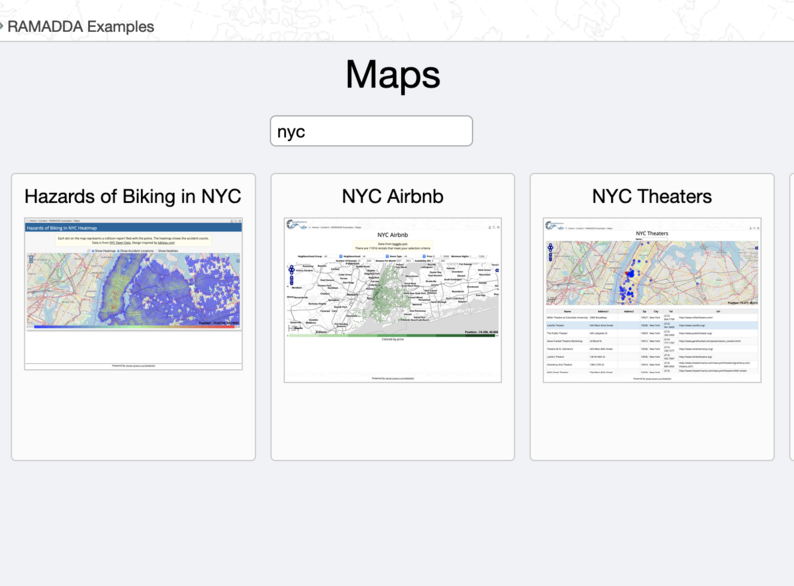The height and width of the screenshot is (586, 794).
Task: Click the heatmap color legend bar in Hazards preview
Action: pyautogui.click(x=133, y=326)
